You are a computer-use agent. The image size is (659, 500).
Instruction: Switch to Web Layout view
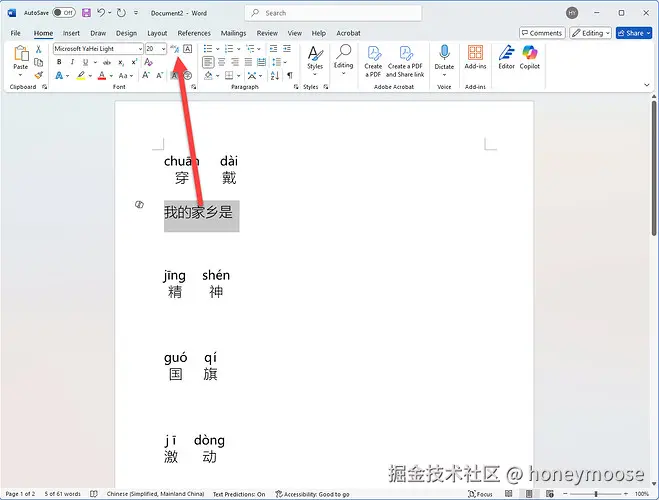coord(550,494)
